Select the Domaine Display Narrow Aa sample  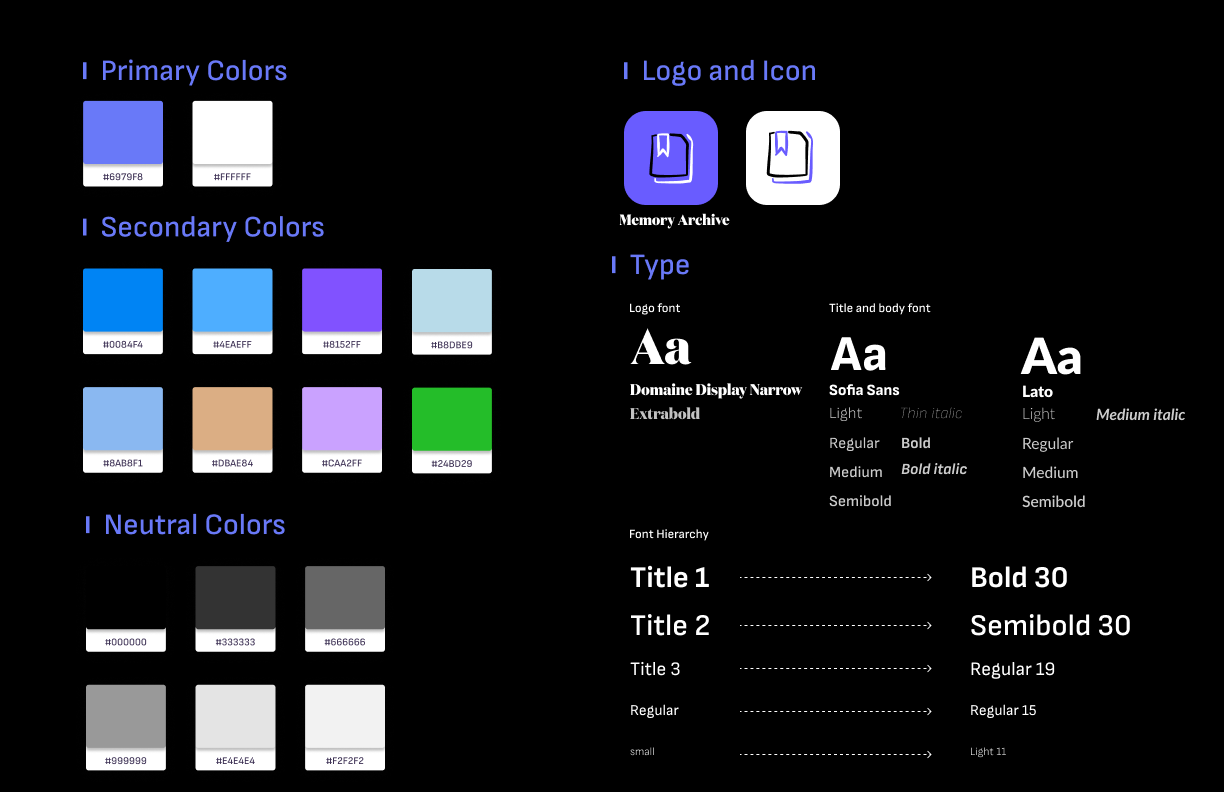pyautogui.click(x=661, y=349)
